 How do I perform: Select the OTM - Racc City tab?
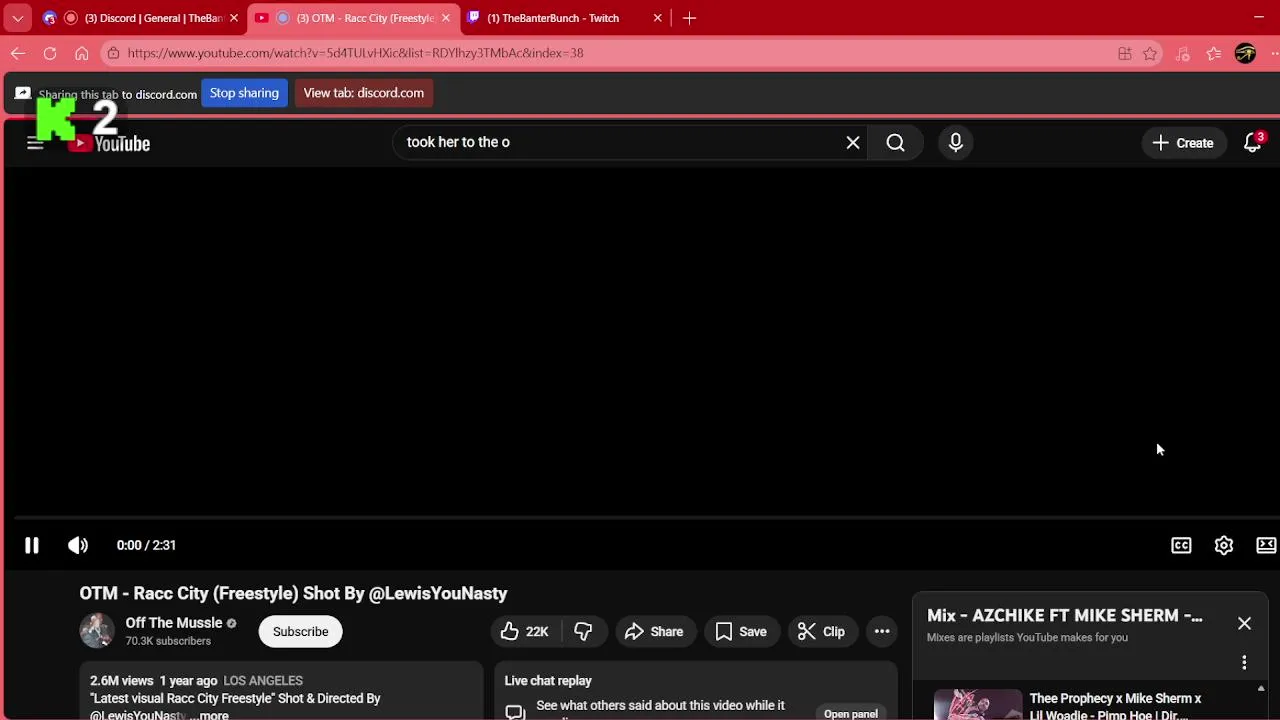[352, 18]
